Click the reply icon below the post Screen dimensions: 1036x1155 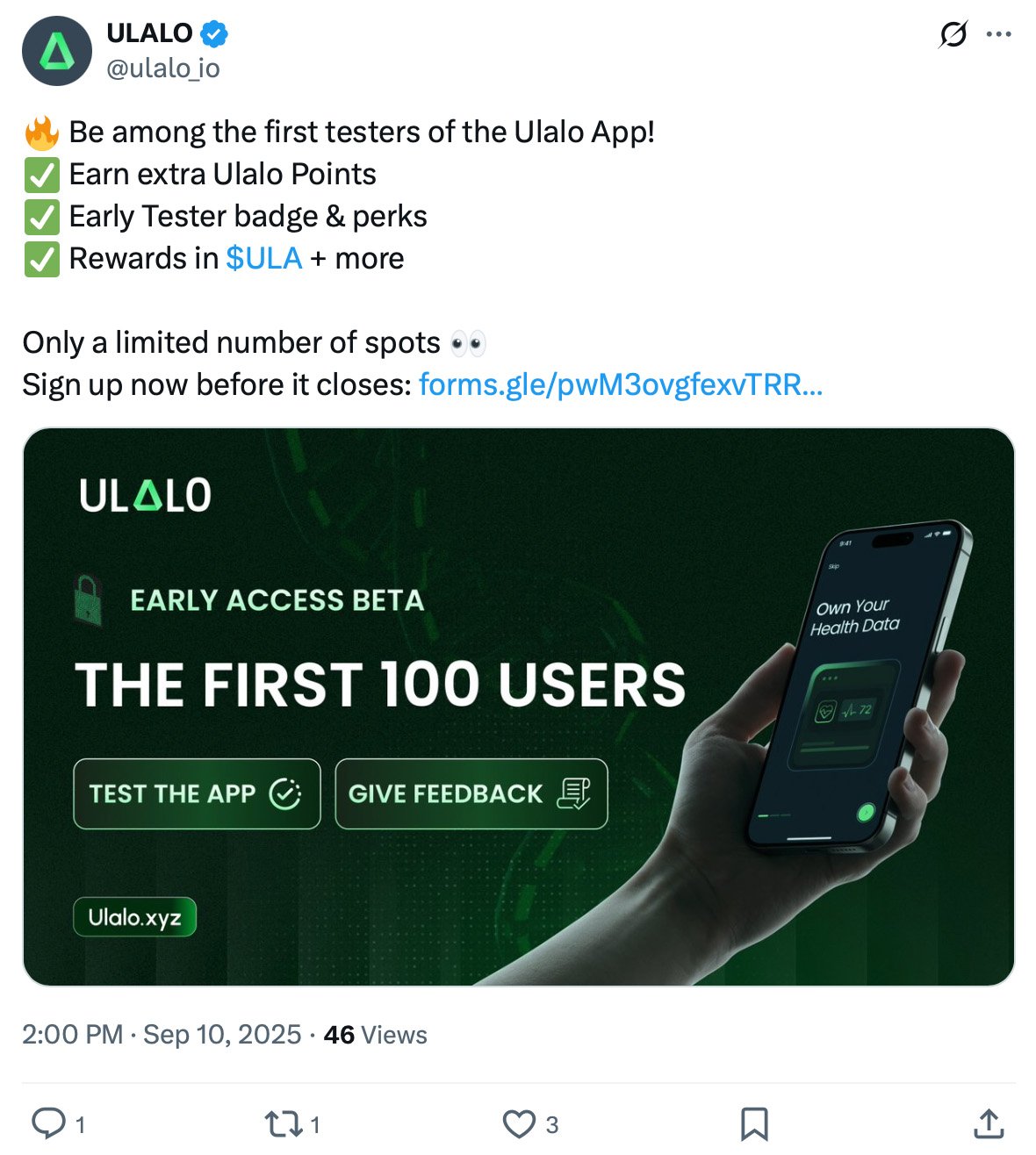tap(50, 1122)
